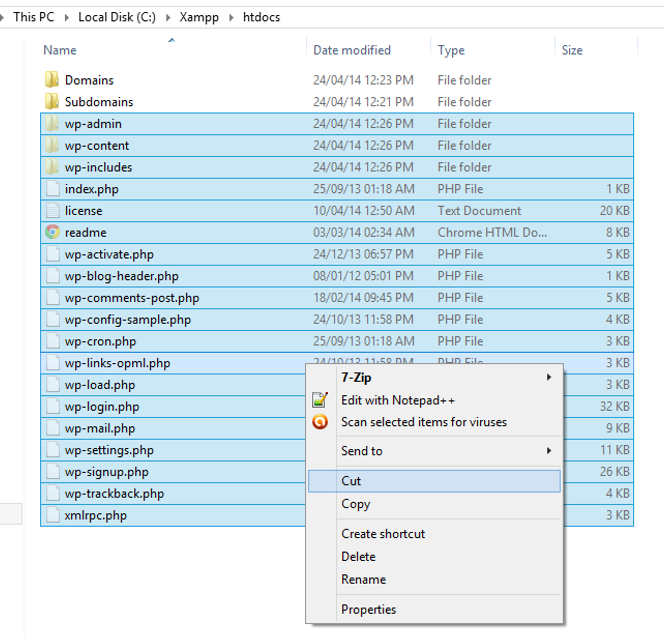Click the wp-links-opml.php file icon
Screen dimensions: 664x638
tap(53, 363)
